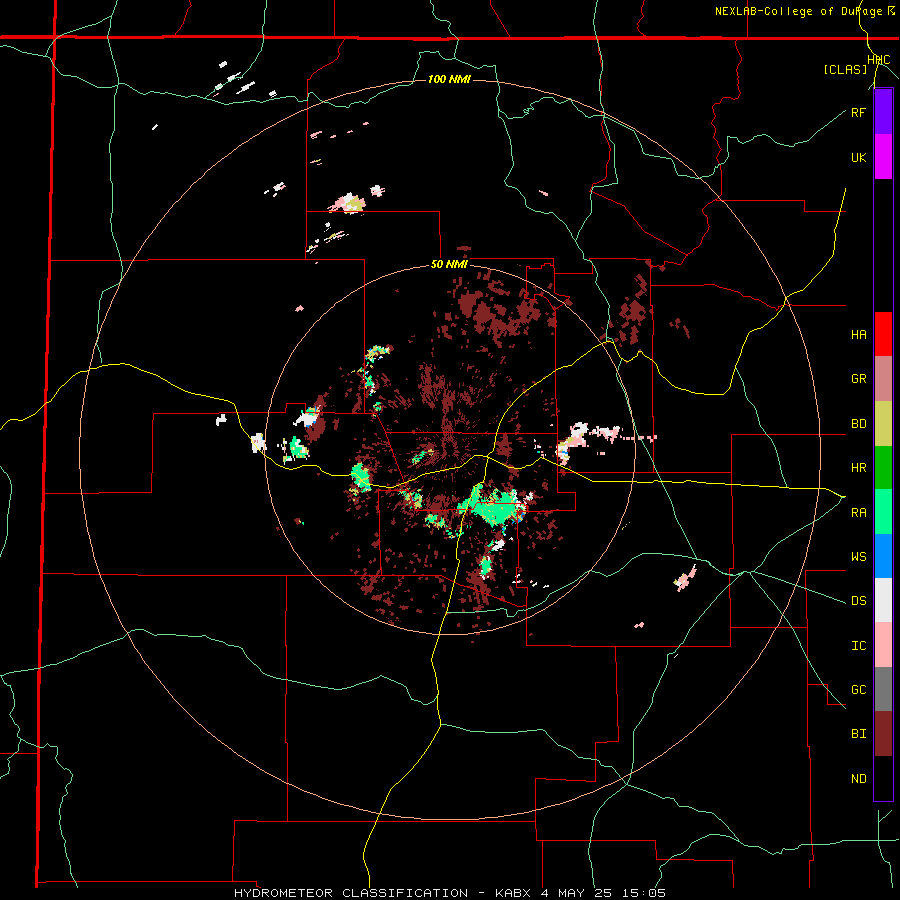Click the HR legend label text
Screen dimensions: 900x900
click(x=858, y=468)
